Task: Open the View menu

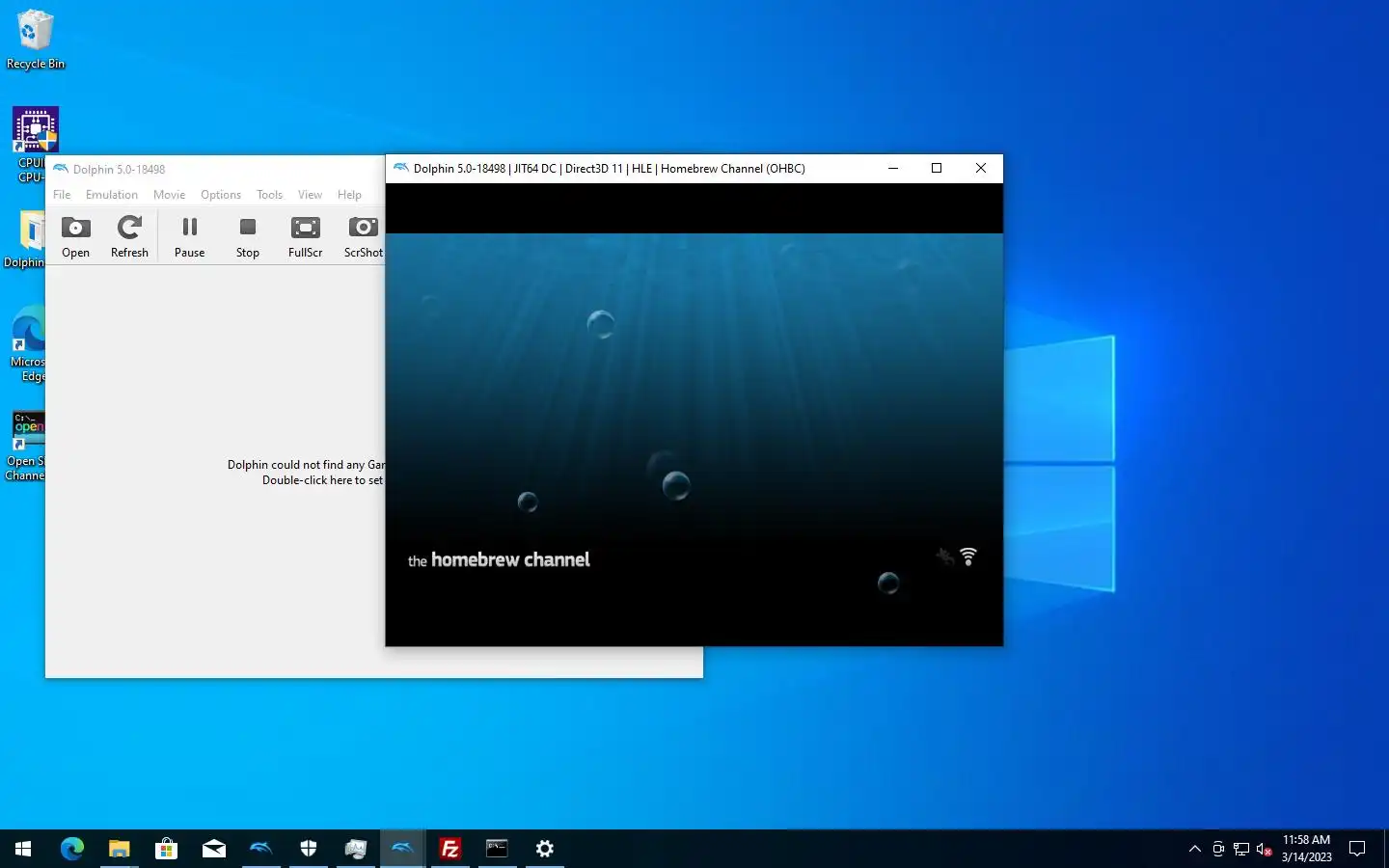Action: [310, 195]
